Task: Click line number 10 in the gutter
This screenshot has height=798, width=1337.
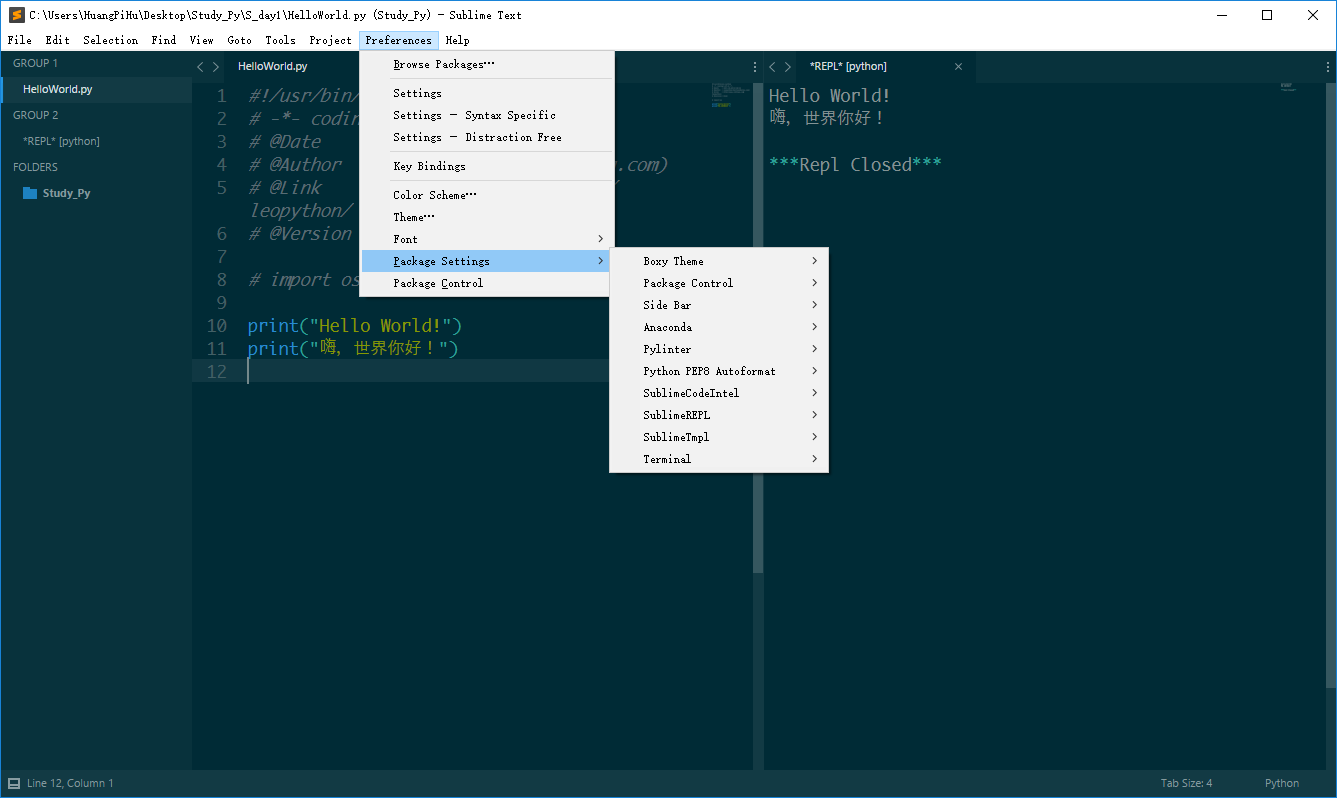Action: tap(217, 326)
